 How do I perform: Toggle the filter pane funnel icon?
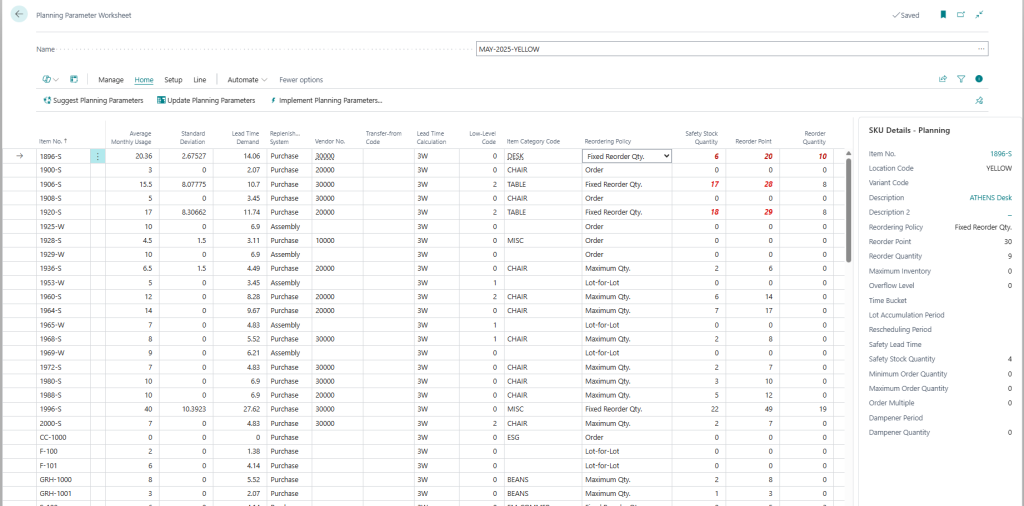(x=960, y=79)
